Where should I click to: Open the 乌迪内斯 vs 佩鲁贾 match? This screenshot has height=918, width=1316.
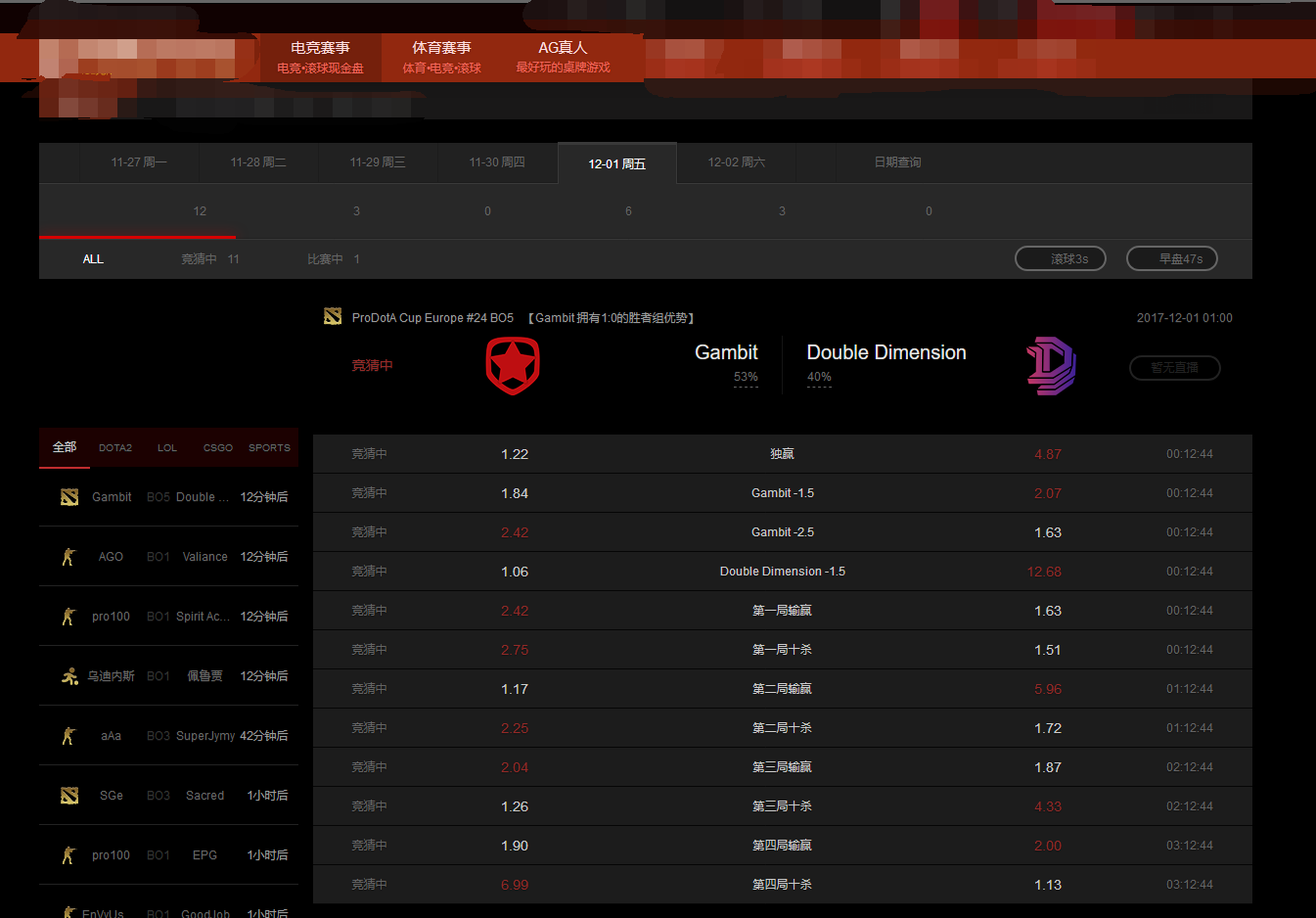[168, 676]
